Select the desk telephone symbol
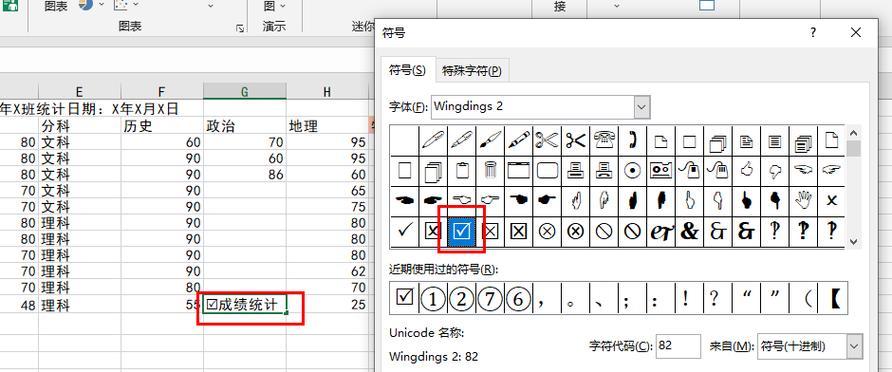Image resolution: width=892 pixels, height=372 pixels. pyautogui.click(x=604, y=140)
